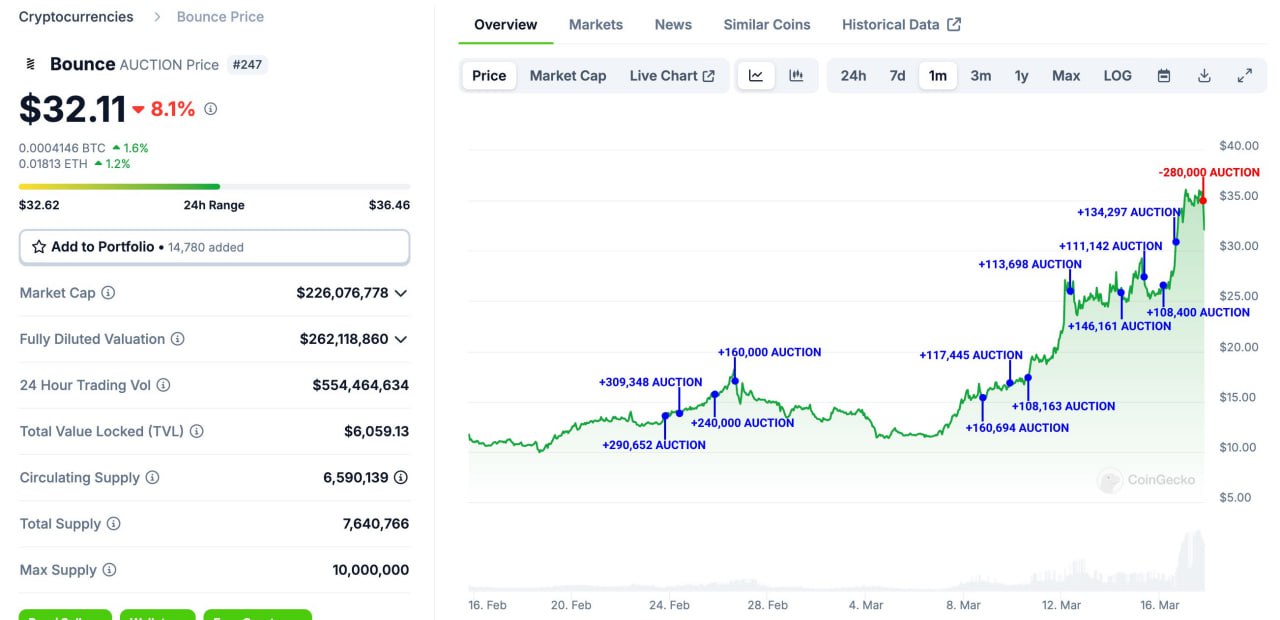Click info icon next to Circulating Supply value
The image size is (1280, 620).
tap(401, 478)
